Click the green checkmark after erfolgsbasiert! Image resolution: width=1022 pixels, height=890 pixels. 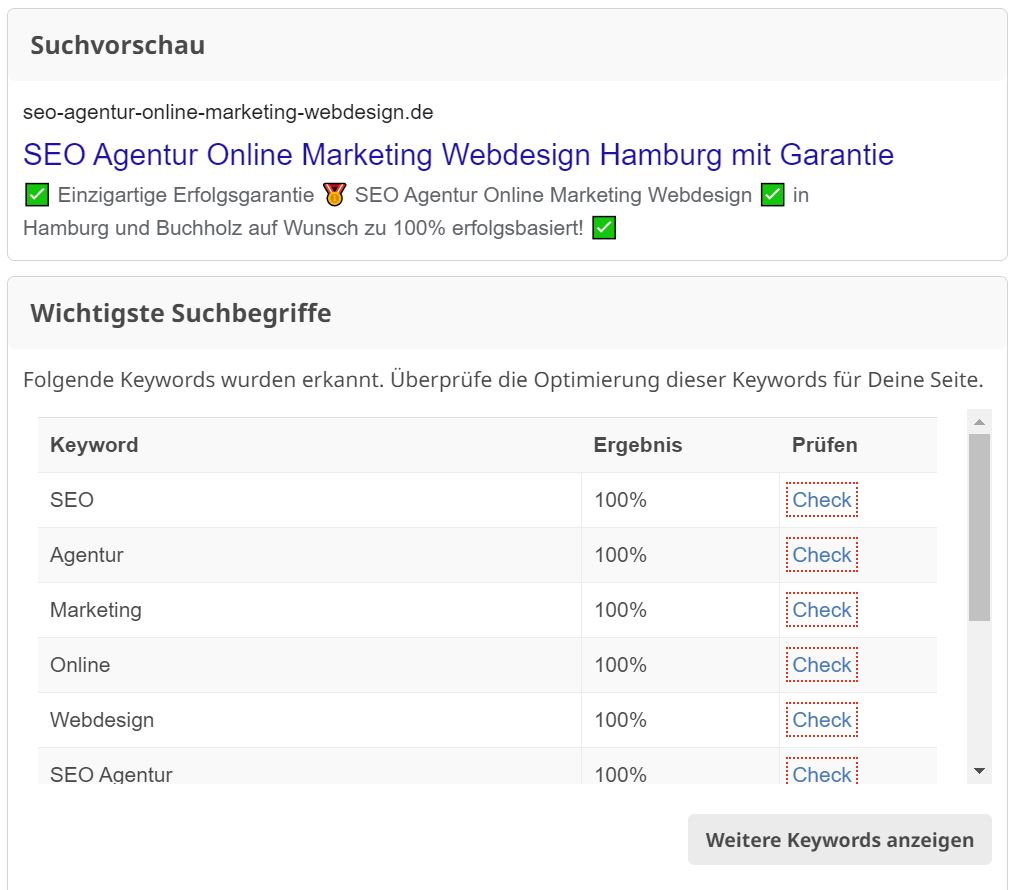(604, 228)
